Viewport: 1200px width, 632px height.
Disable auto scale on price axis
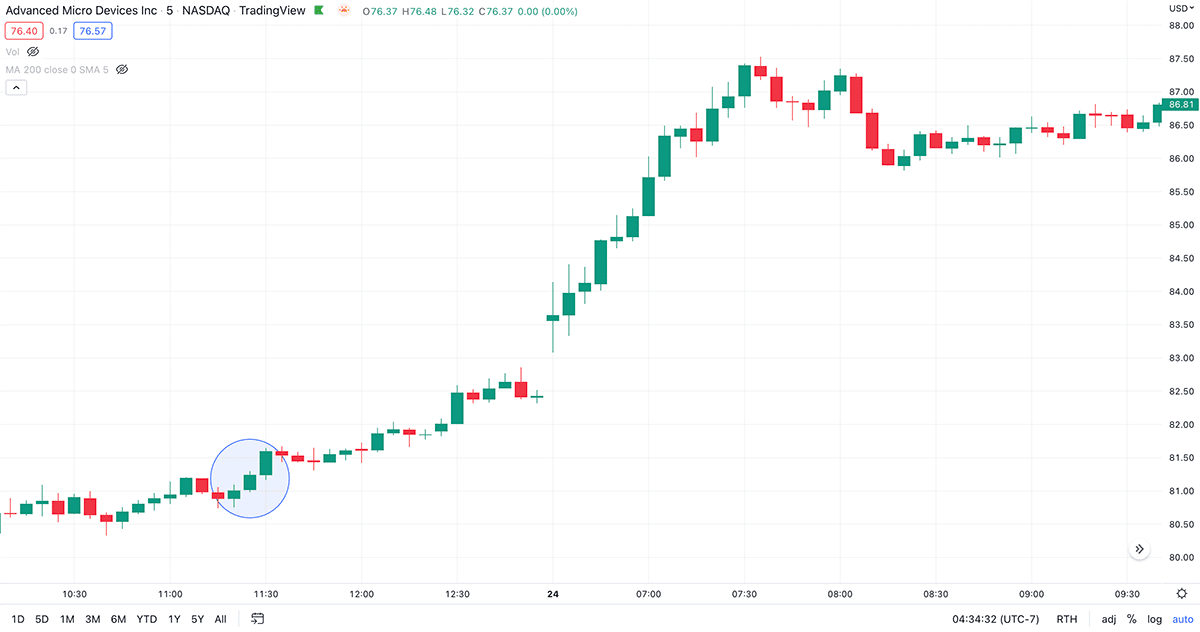(x=1182, y=619)
